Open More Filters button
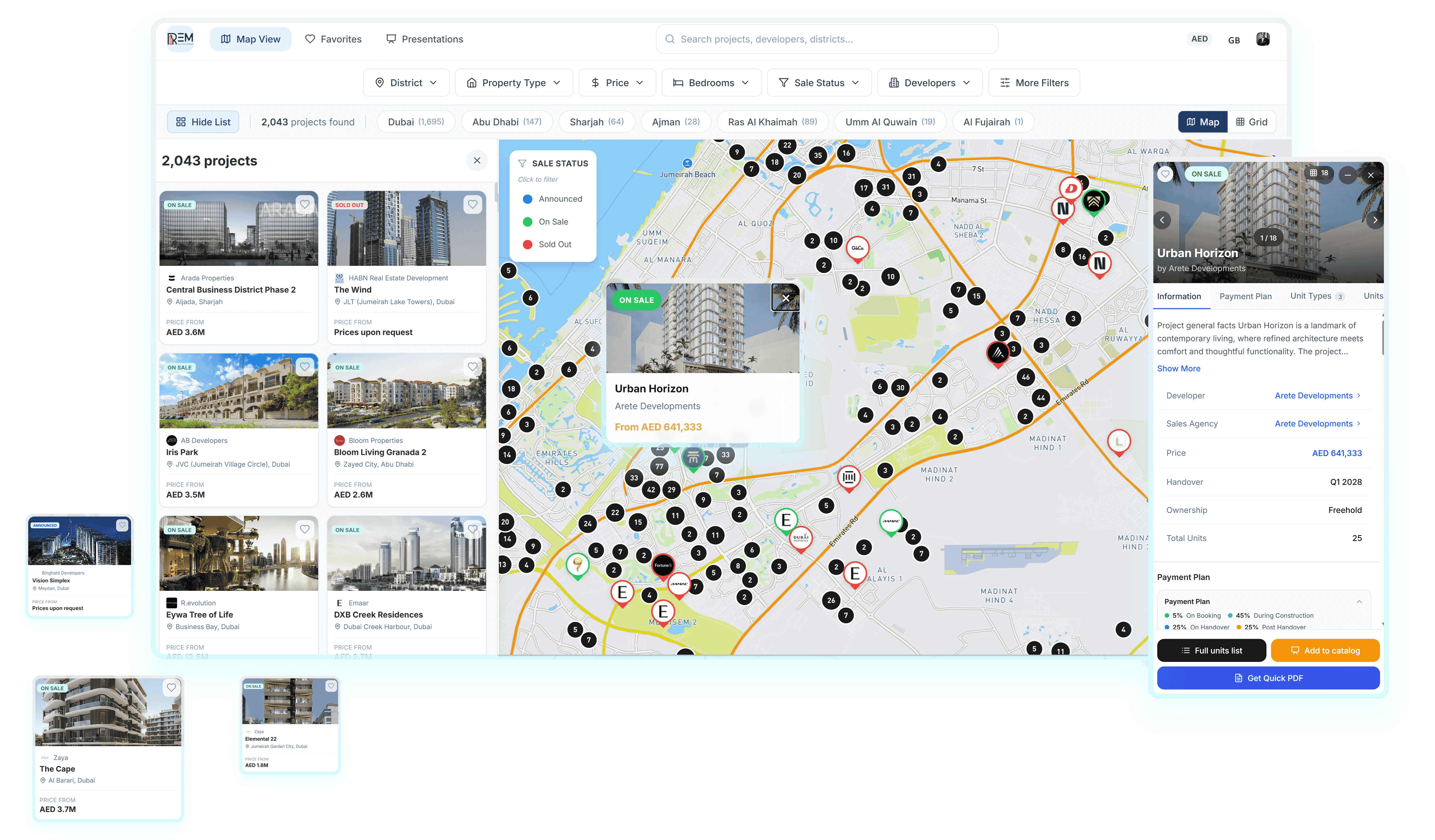This screenshot has width=1435, height=840. 1034,83
